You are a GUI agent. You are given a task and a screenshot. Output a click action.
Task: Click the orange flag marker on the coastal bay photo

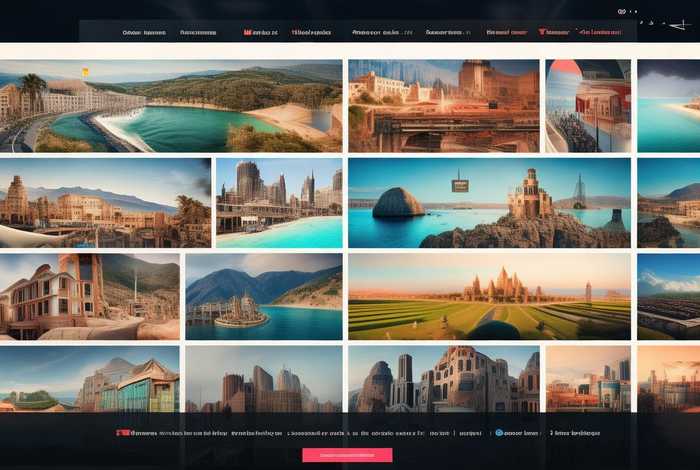pyautogui.click(x=85, y=72)
